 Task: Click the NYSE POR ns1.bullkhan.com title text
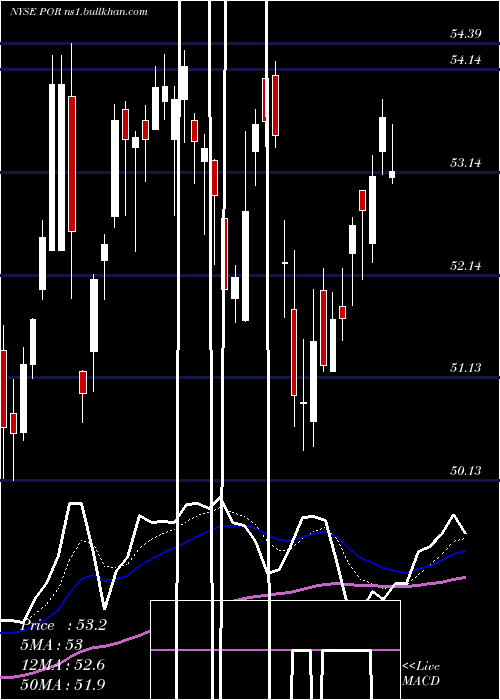(79, 12)
